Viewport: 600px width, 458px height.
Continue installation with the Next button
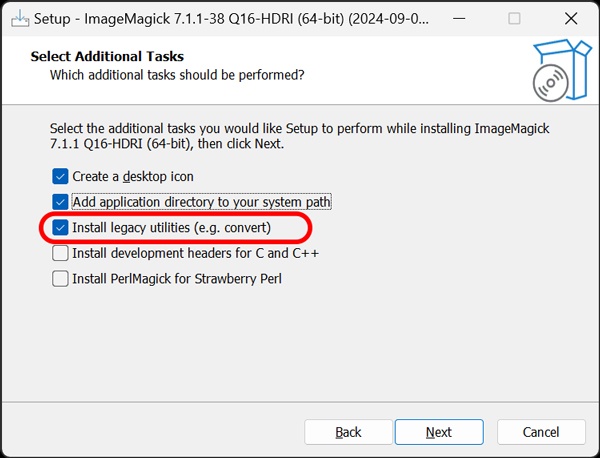(439, 432)
